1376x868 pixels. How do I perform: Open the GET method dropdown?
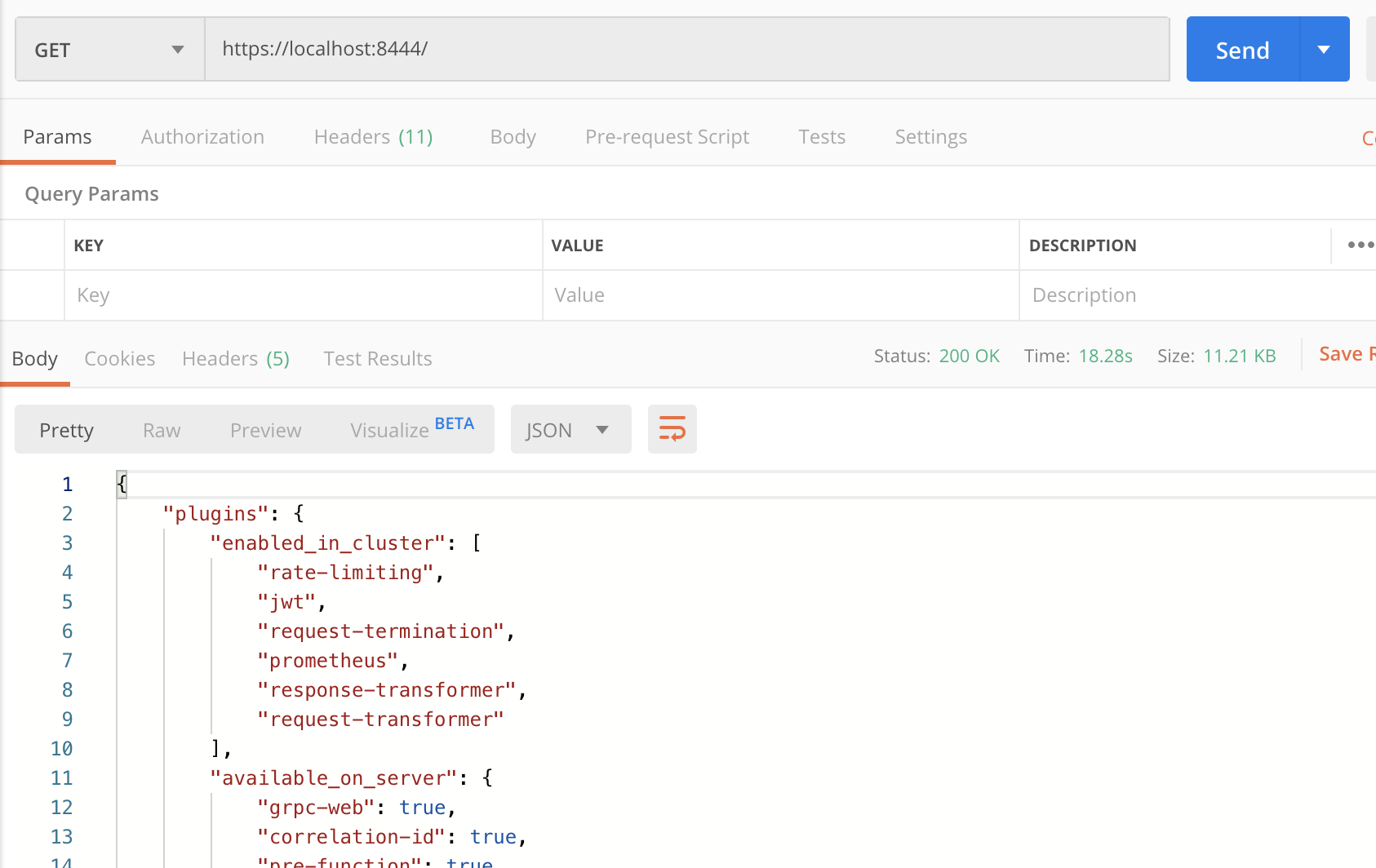tap(109, 49)
